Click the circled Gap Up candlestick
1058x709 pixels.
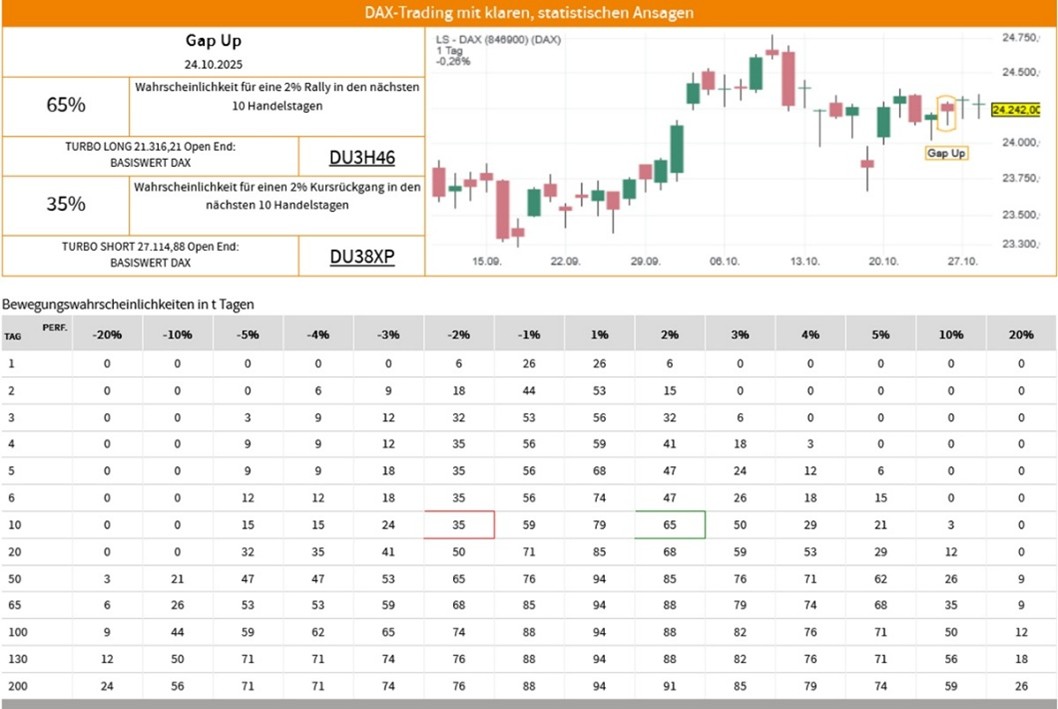coord(947,108)
